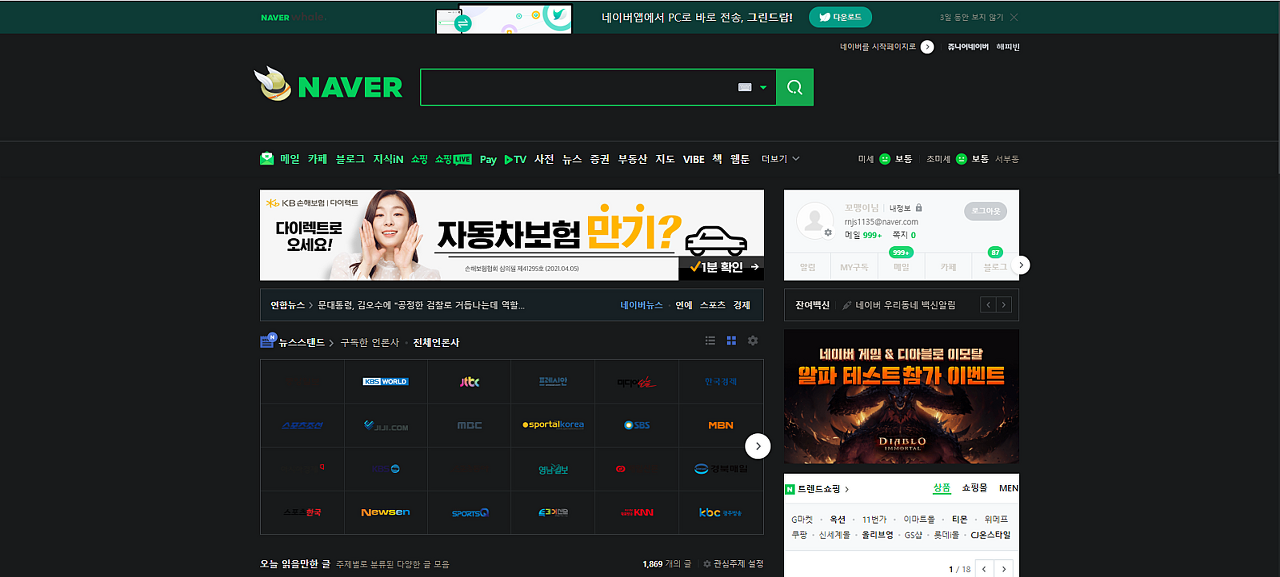Click the Naver logo with winged hat

tap(328, 85)
